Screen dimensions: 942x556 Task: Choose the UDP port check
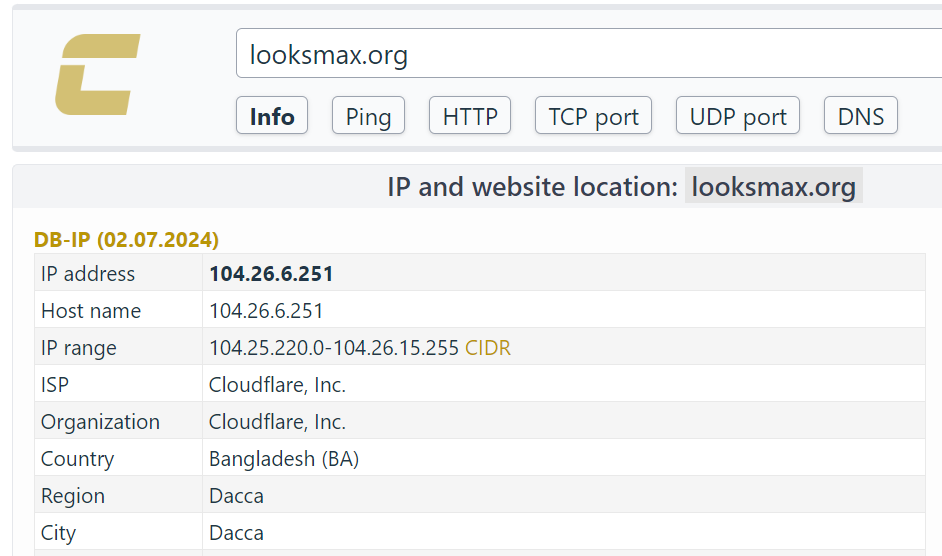[x=738, y=117]
